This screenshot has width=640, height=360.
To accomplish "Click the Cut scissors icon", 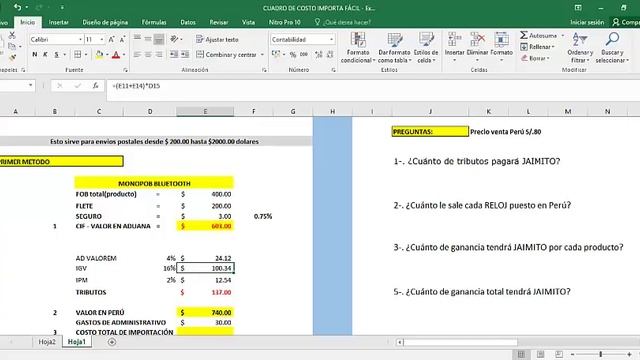I will tap(12, 36).
